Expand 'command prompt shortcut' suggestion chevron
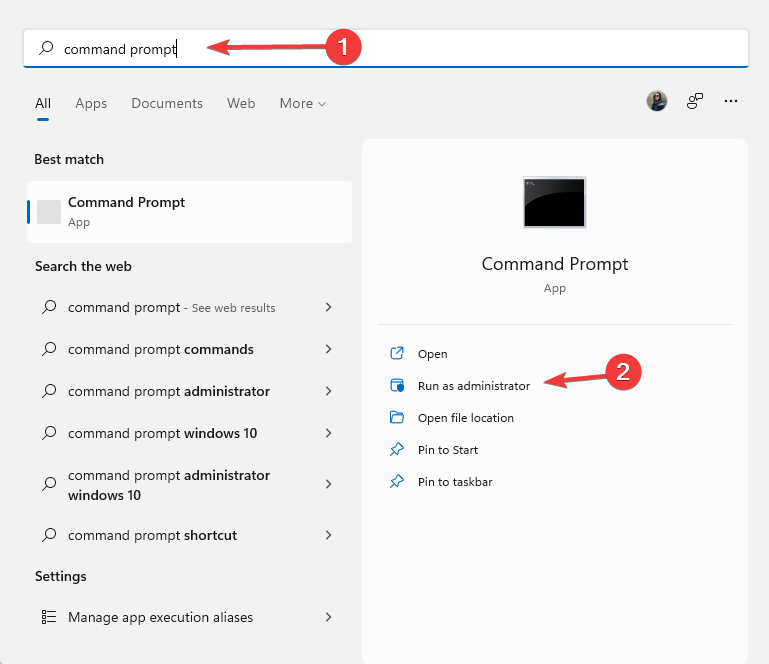The width and height of the screenshot is (769, 664). click(328, 535)
